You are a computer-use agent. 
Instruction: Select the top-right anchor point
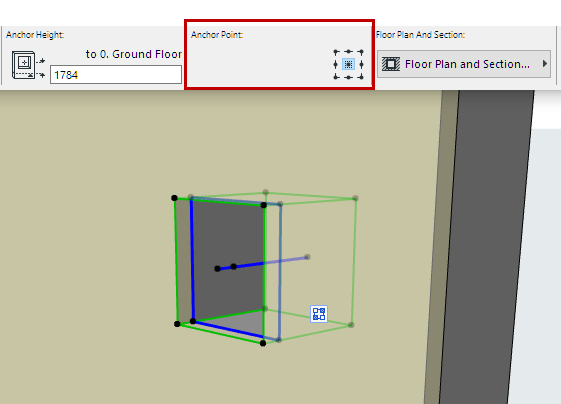tap(361, 52)
